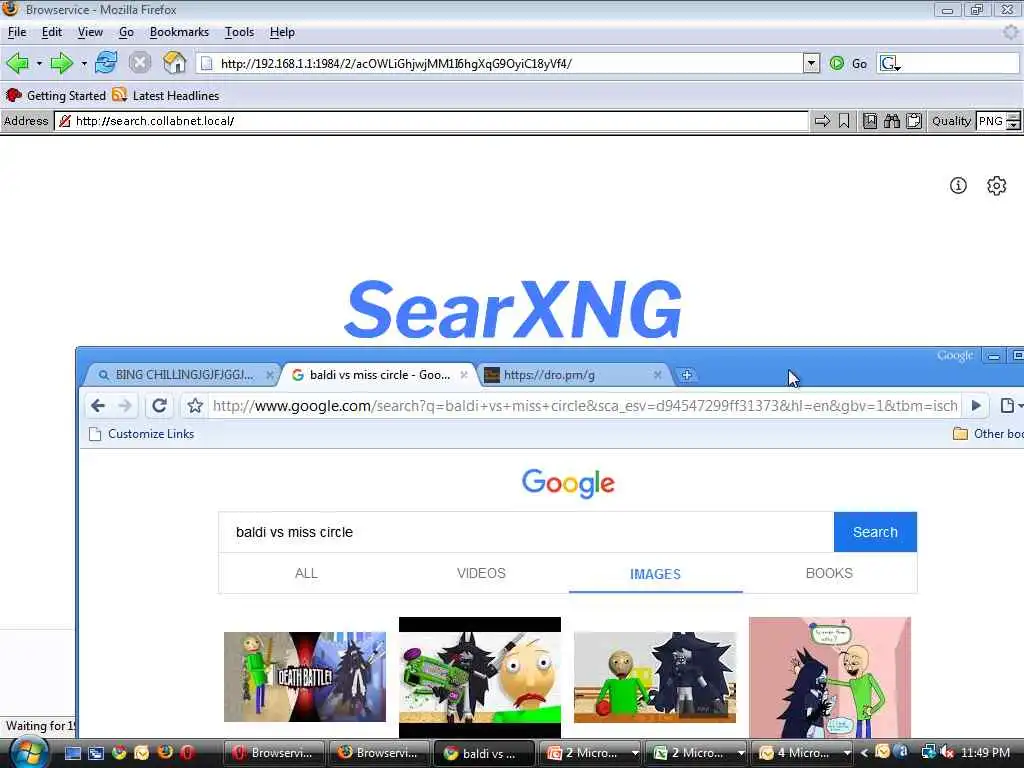Screen dimensions: 1024x768
Task: Select the ALL results tab
Action: click(306, 573)
